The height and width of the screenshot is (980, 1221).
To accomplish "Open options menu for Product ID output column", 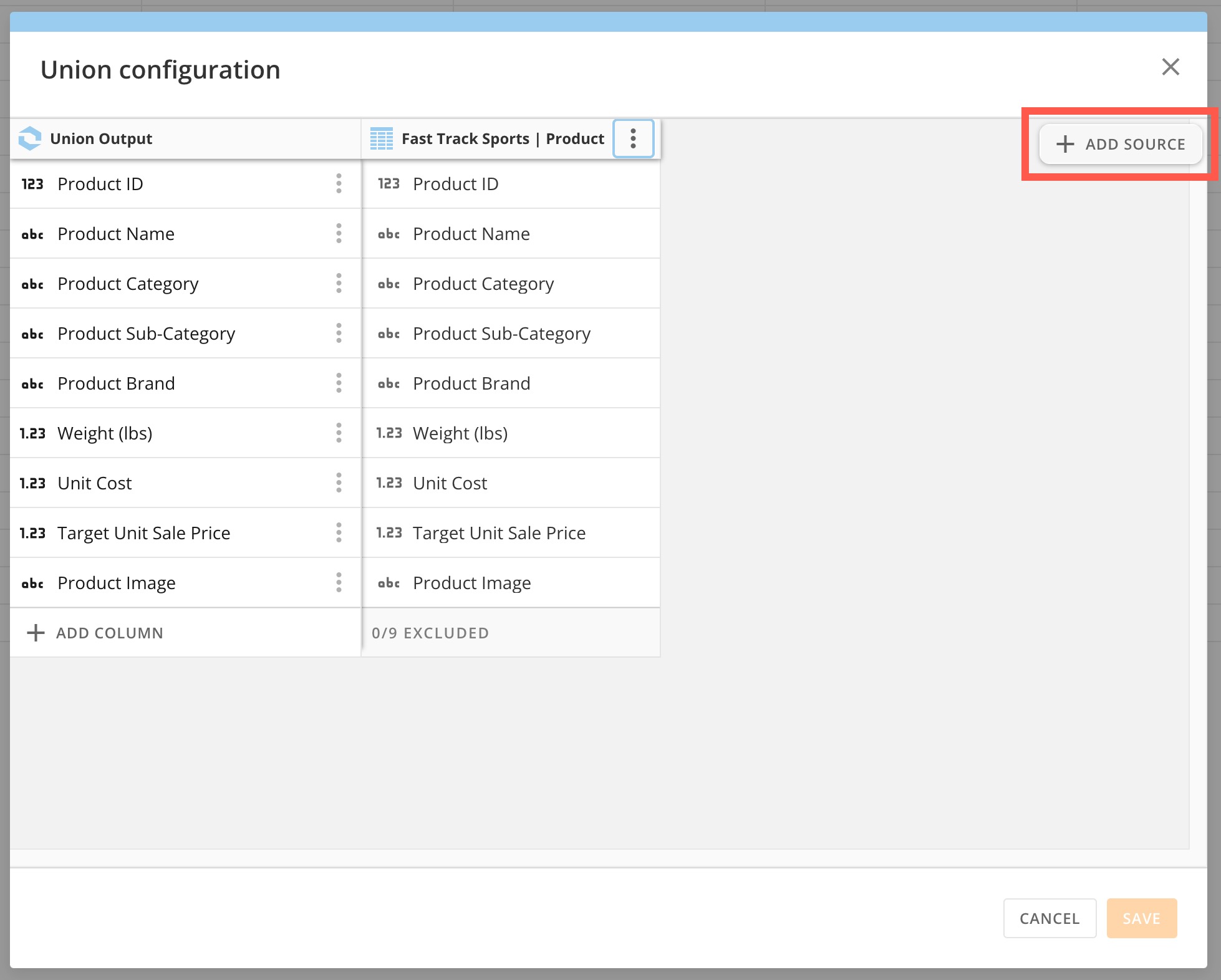I will coord(339,184).
